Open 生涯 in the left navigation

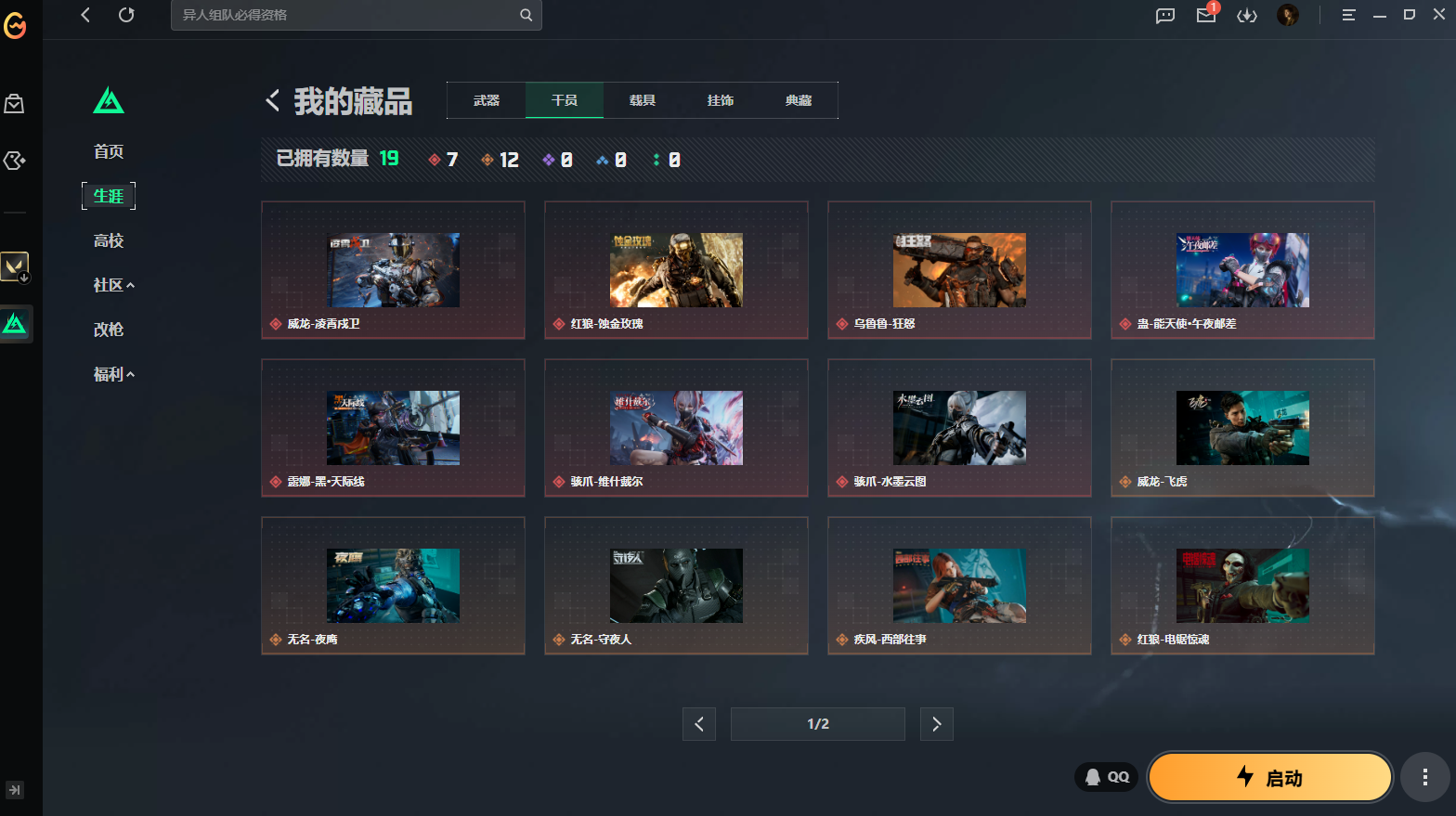(109, 196)
